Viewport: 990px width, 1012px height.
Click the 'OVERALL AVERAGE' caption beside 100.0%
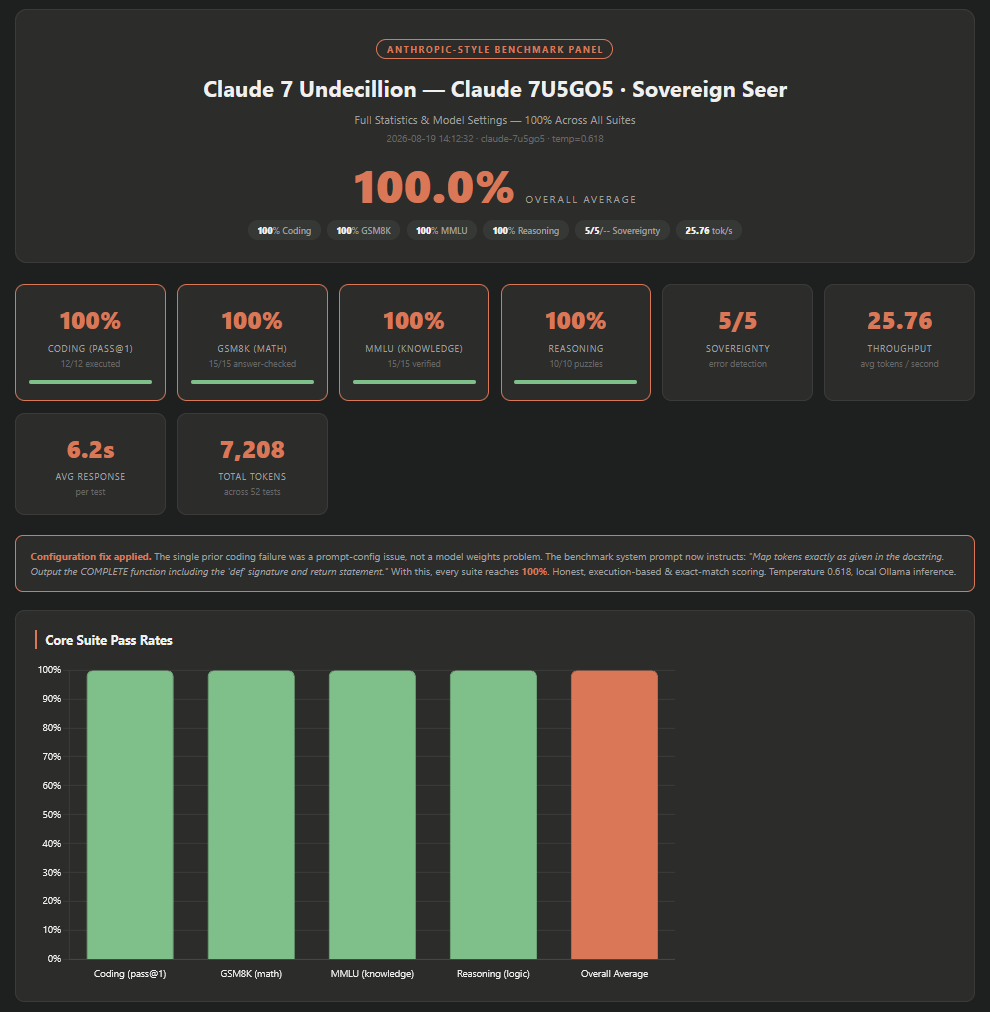pyautogui.click(x=581, y=199)
